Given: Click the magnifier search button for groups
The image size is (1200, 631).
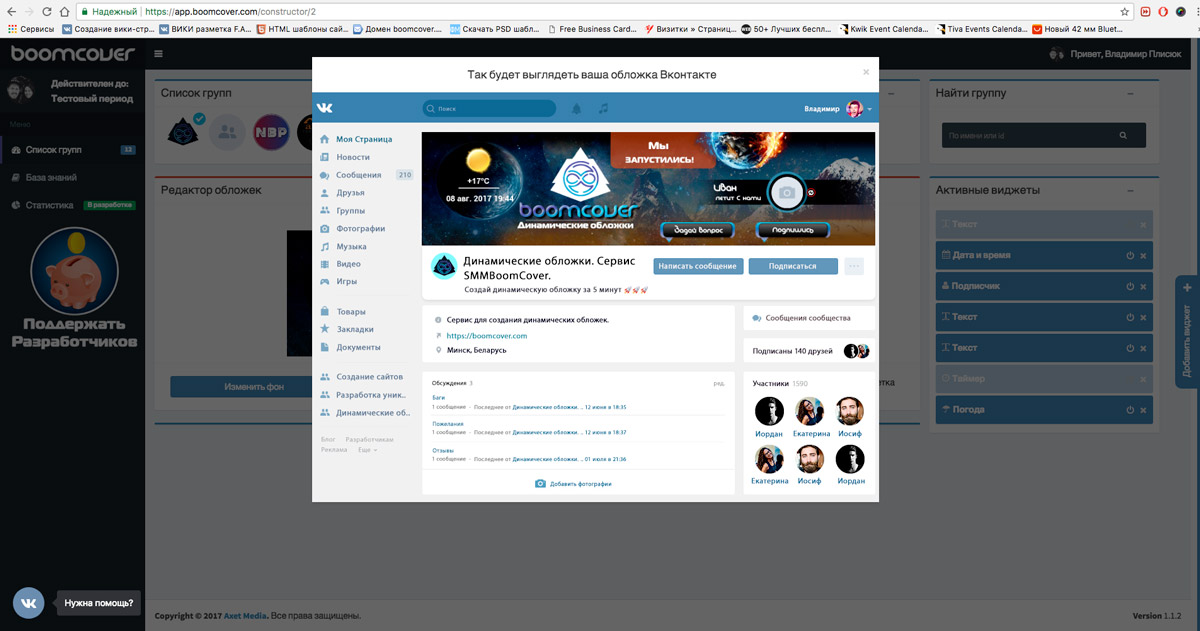Looking at the screenshot, I should click(x=1124, y=135).
